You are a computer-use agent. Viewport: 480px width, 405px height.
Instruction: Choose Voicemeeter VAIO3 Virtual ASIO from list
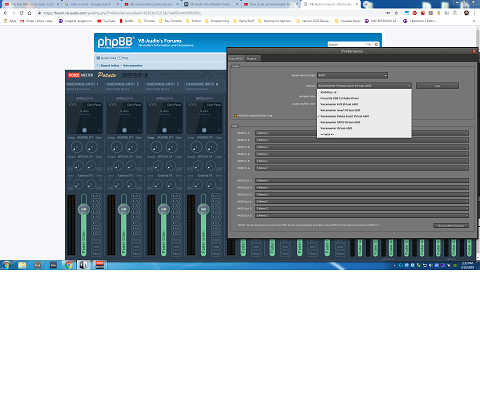tap(340, 122)
